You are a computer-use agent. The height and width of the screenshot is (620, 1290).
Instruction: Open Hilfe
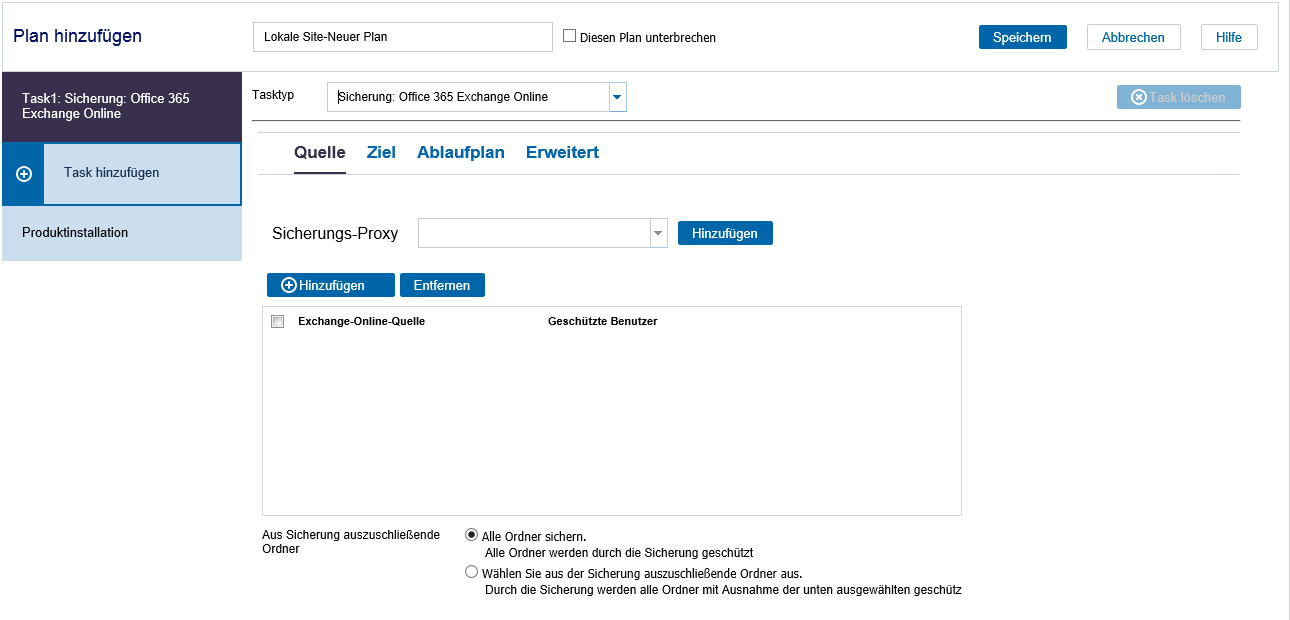pos(1229,37)
